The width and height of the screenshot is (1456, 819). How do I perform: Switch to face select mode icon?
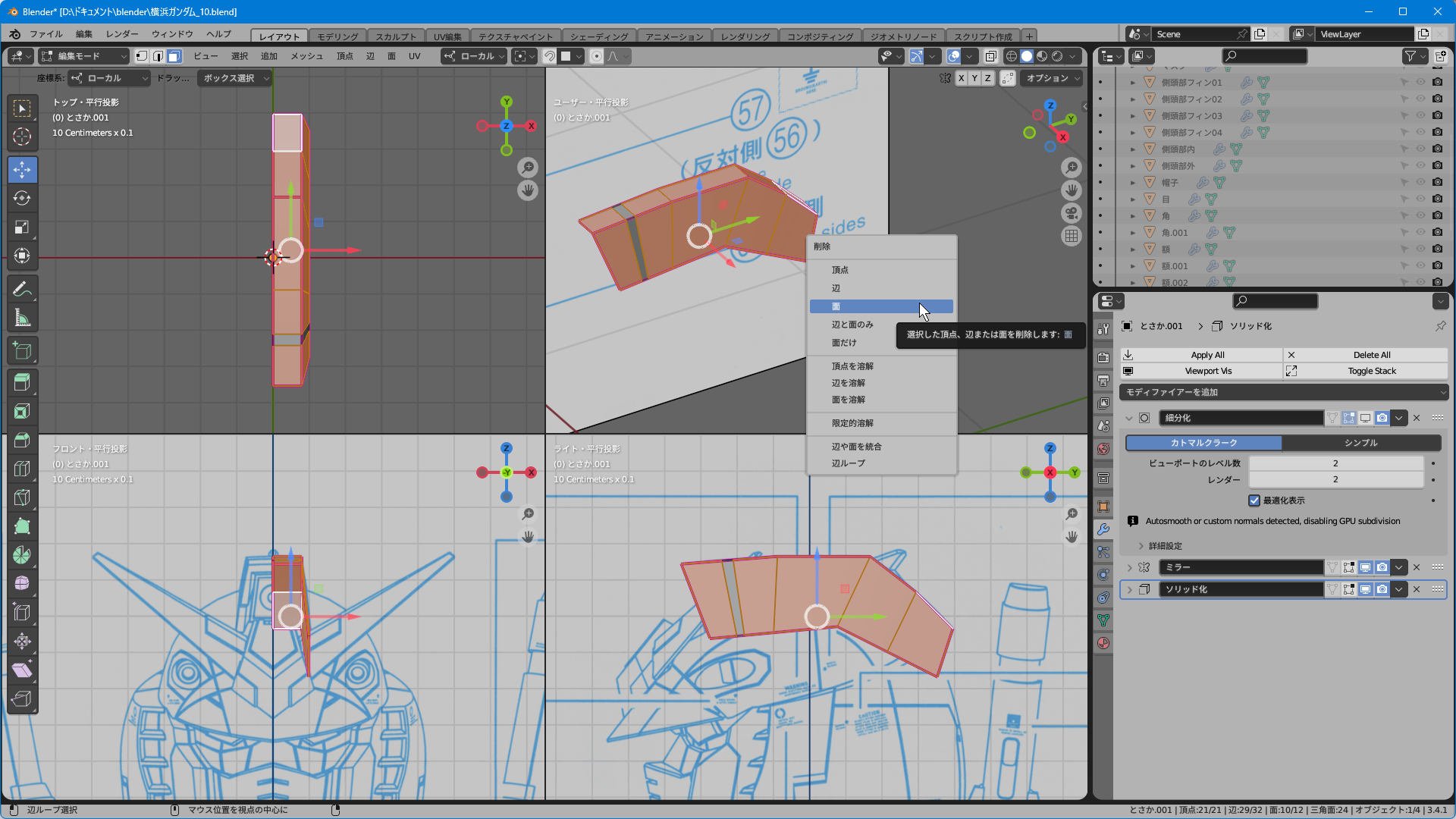(174, 56)
